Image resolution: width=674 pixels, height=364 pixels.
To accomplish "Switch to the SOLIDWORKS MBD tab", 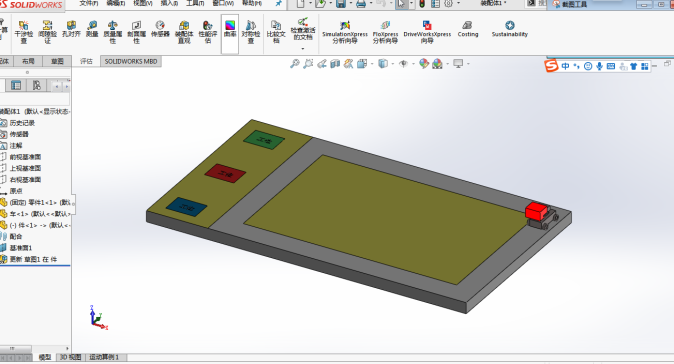I will click(x=131, y=61).
